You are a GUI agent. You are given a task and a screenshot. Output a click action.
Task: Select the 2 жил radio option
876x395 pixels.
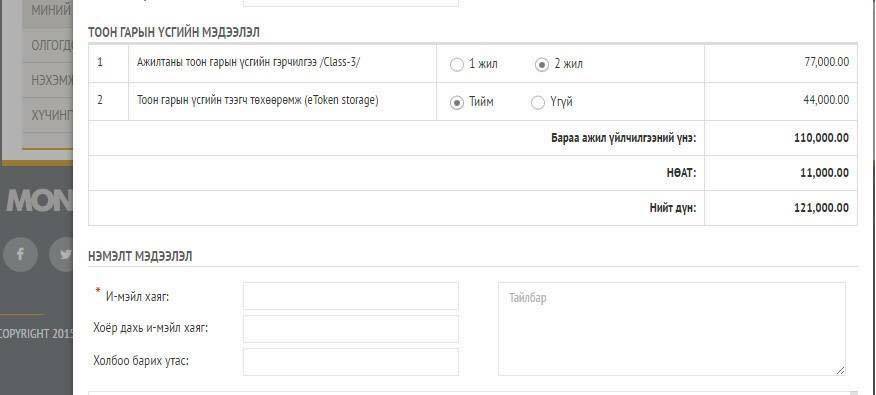click(x=541, y=65)
